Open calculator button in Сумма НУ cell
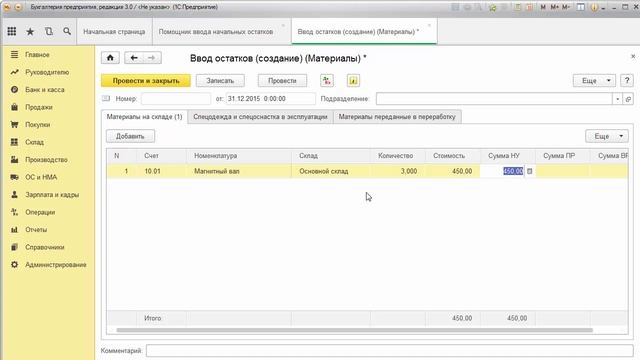 pos(530,171)
